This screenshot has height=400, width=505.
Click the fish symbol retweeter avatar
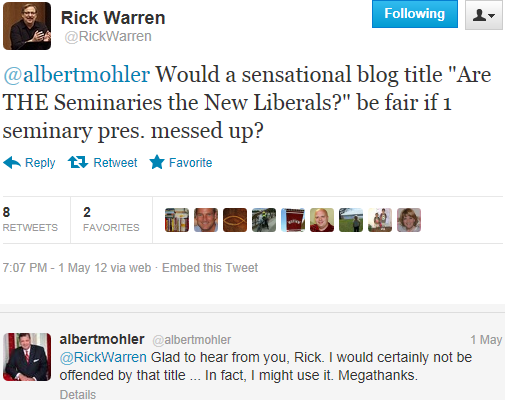[235, 220]
